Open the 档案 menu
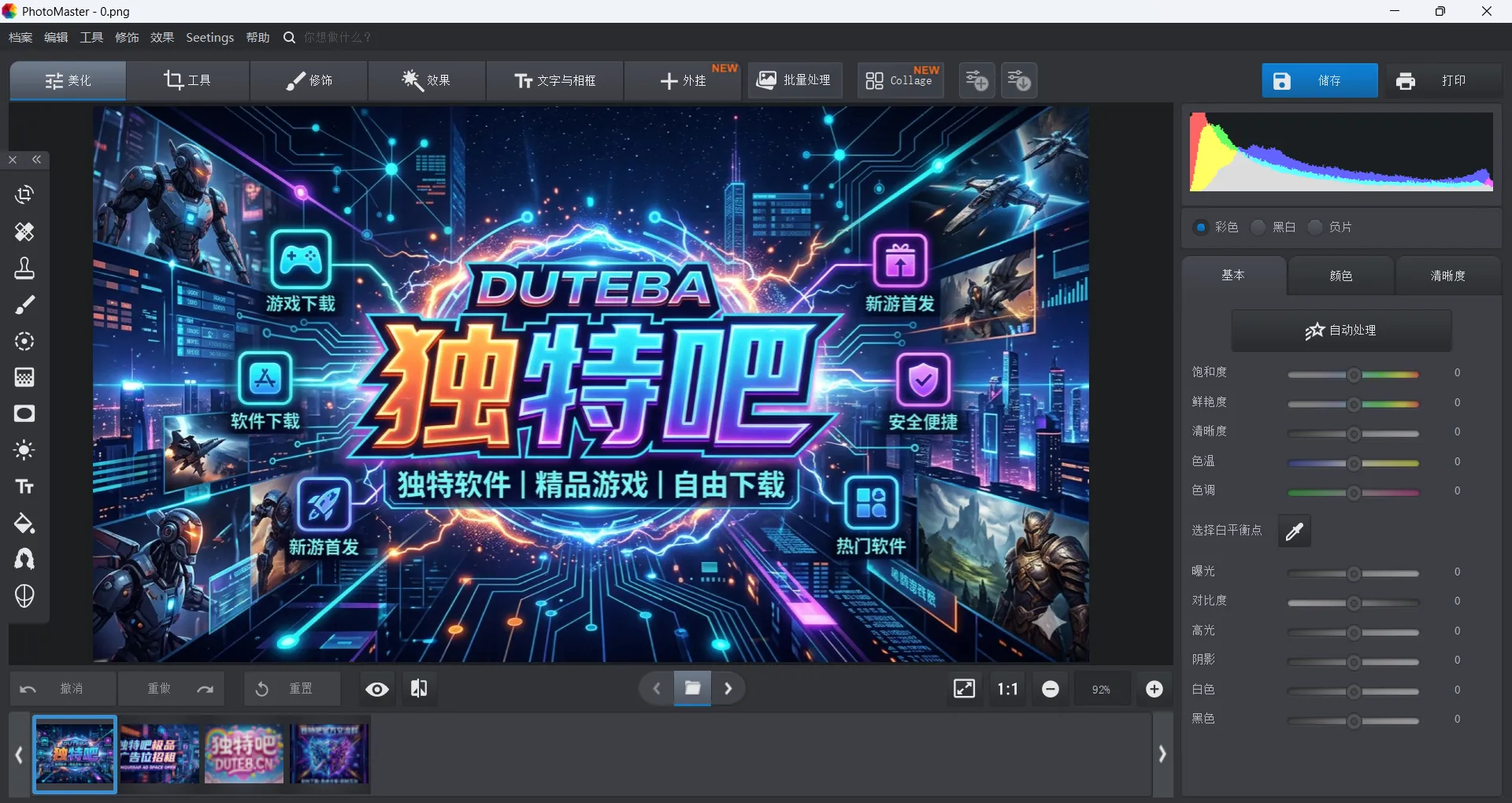 coord(20,37)
